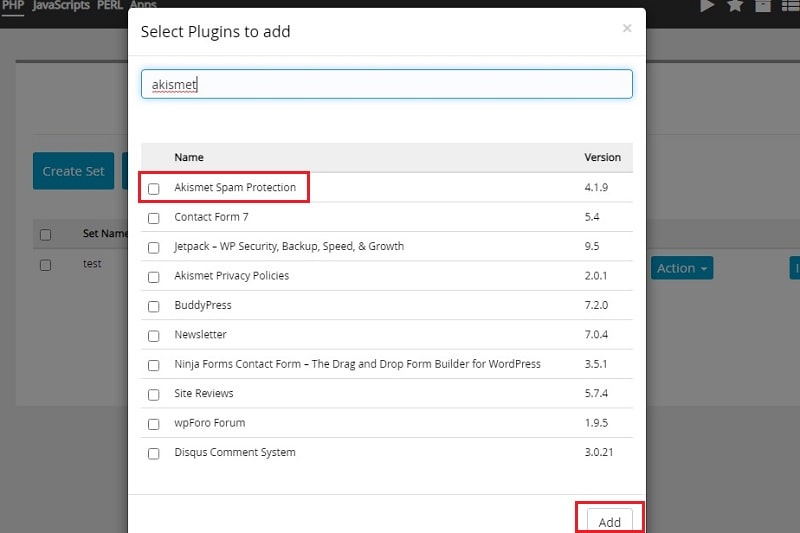Click the play icon in top bar
Image resolution: width=800 pixels, height=533 pixels.
tap(707, 6)
